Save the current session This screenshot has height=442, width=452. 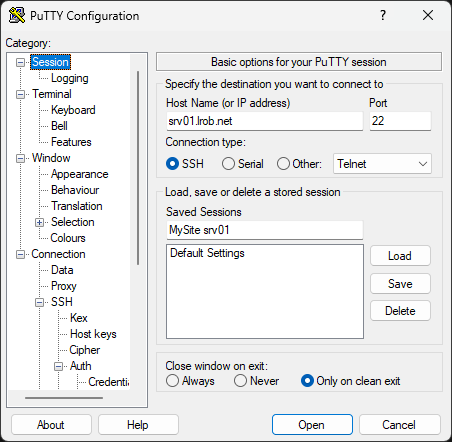pyautogui.click(x=400, y=284)
